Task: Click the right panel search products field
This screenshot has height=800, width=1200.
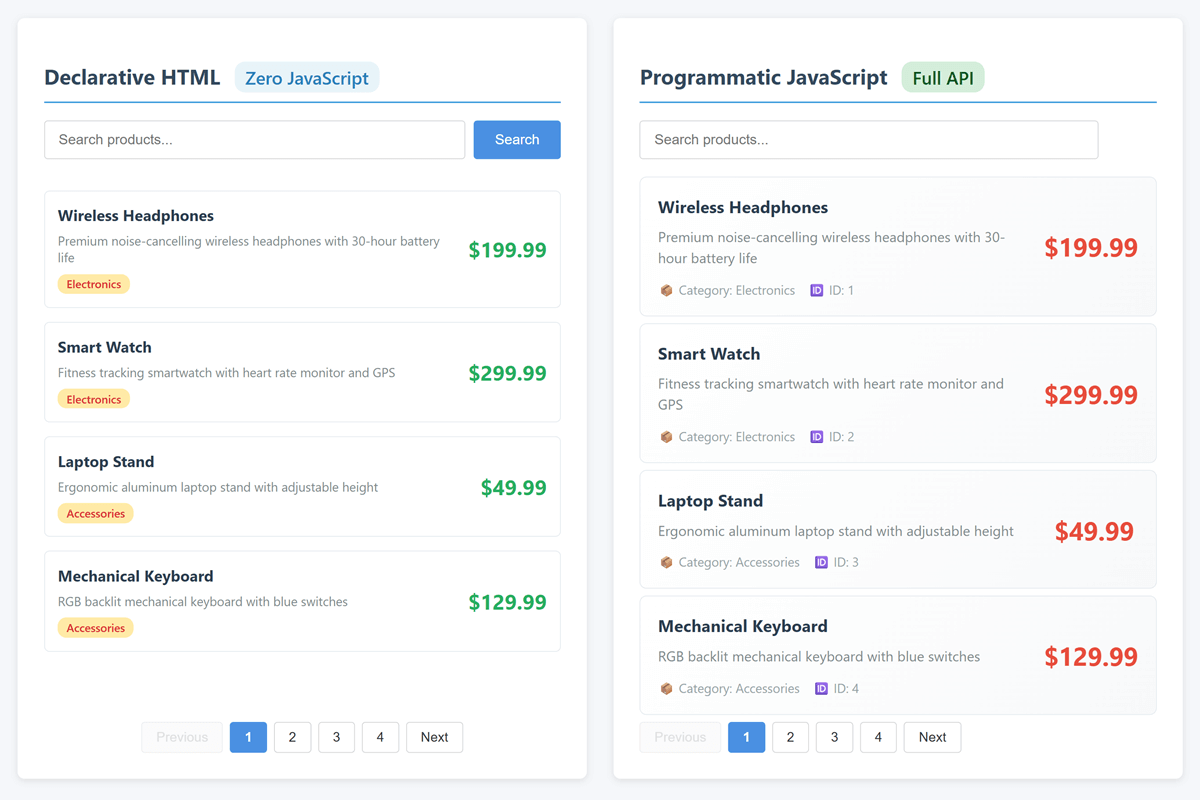Action: [868, 139]
